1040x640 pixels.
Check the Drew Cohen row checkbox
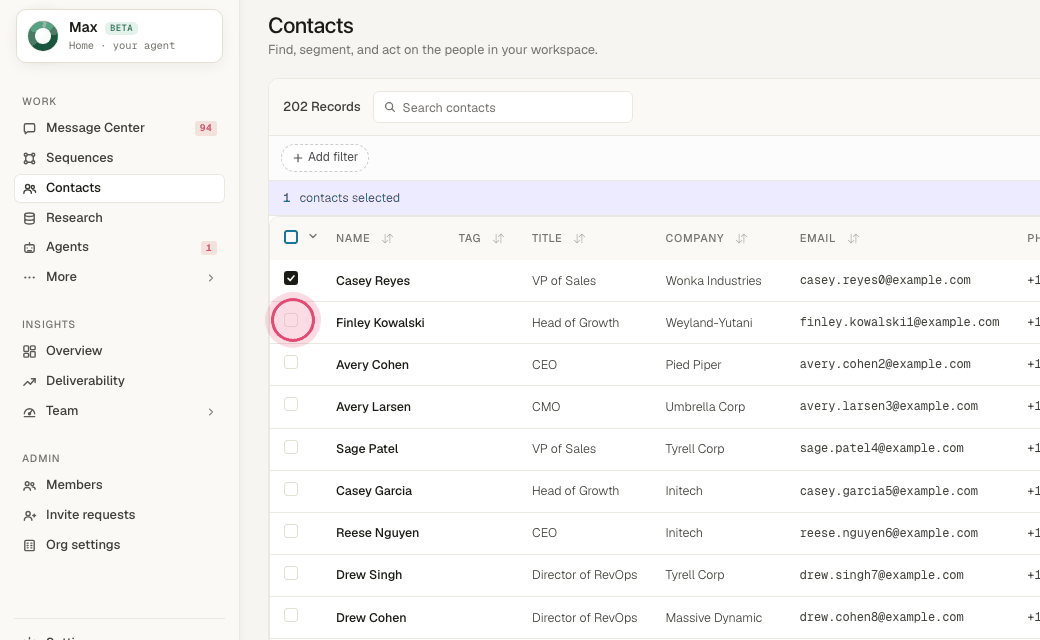(x=291, y=615)
